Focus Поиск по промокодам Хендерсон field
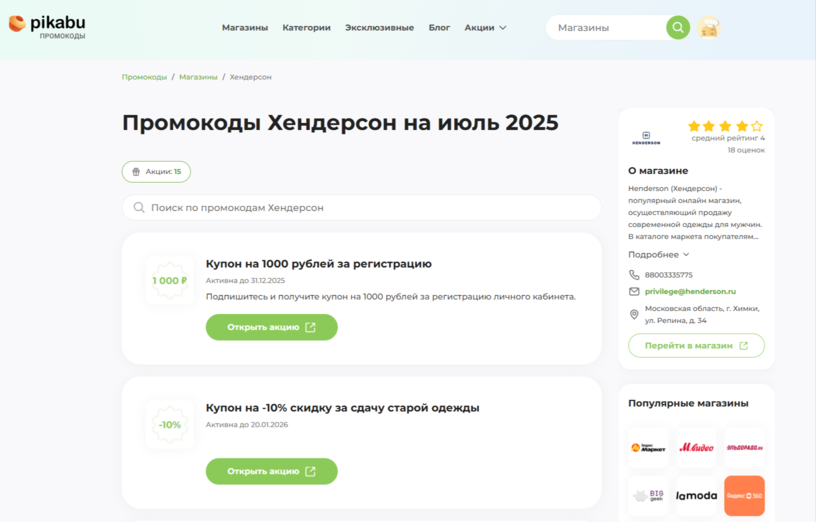The image size is (816, 522). [x=362, y=208]
